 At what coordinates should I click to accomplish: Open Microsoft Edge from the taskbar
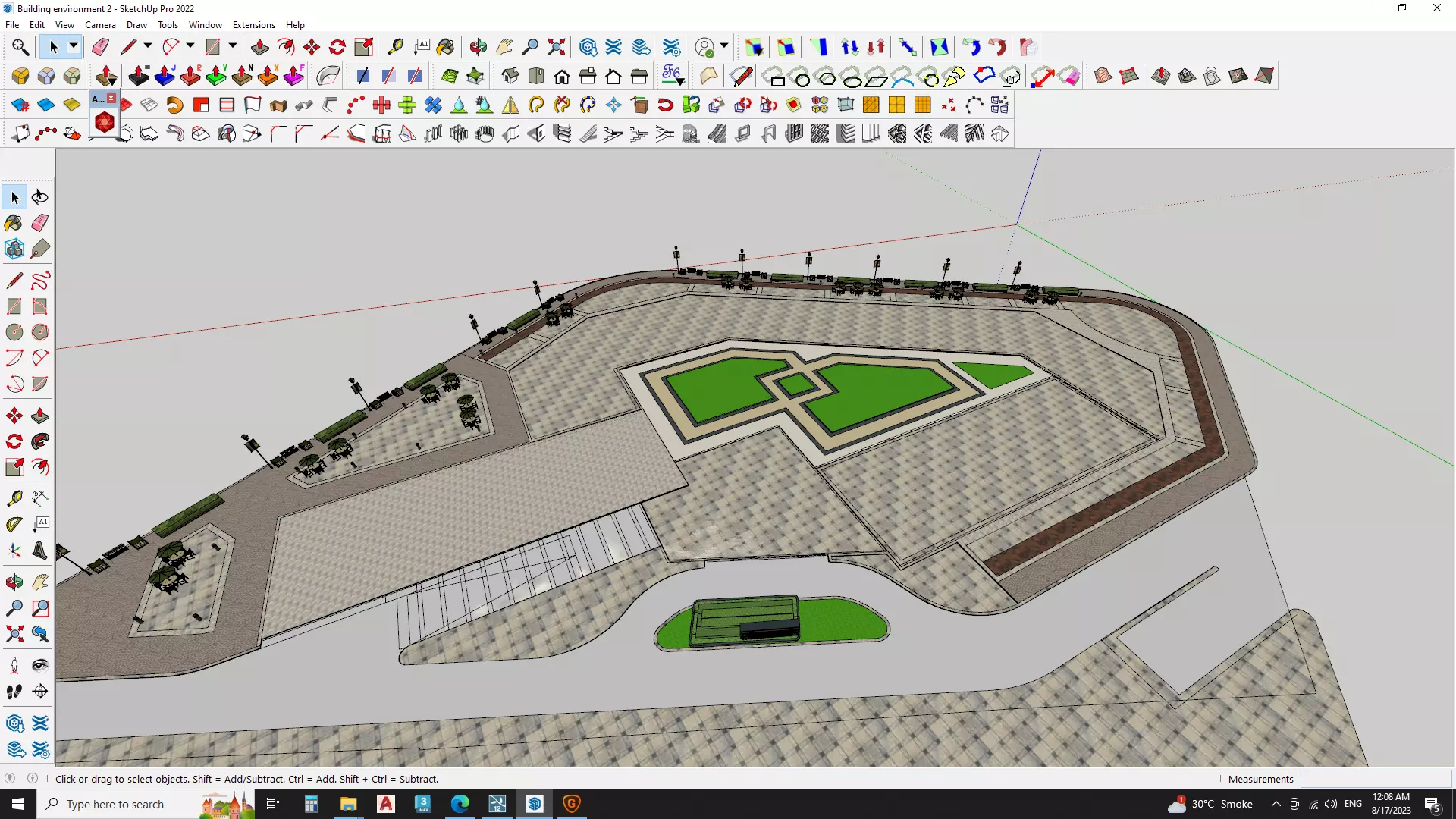click(x=460, y=804)
